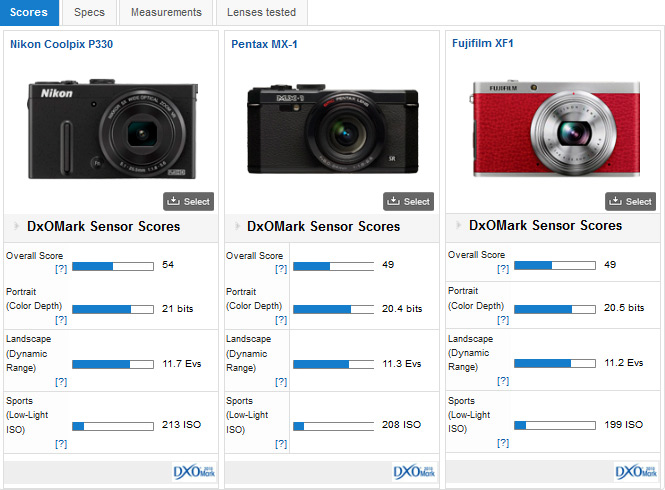Open help [?] for Nikon Sports Low-Light ISO
This screenshot has height=490, width=665.
tap(61, 444)
